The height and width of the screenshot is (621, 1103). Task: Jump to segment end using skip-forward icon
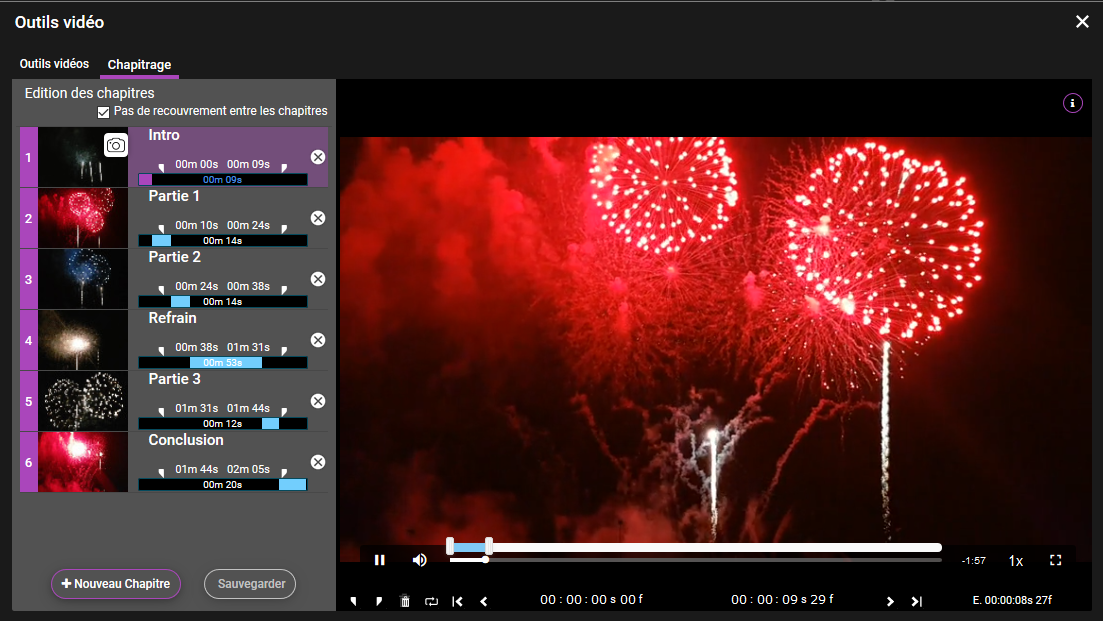point(916,601)
